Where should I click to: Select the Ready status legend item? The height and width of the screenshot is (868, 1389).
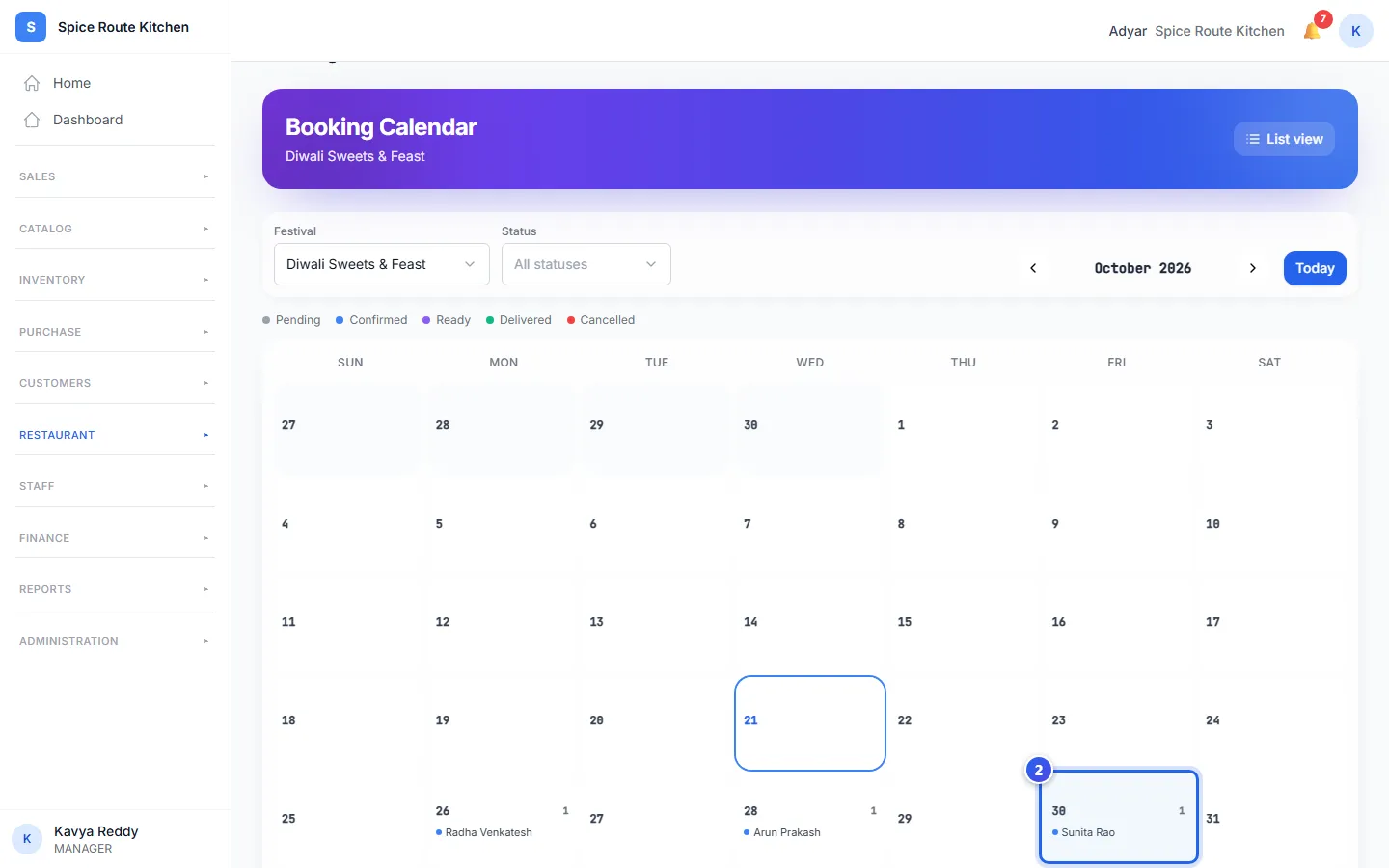point(447,320)
